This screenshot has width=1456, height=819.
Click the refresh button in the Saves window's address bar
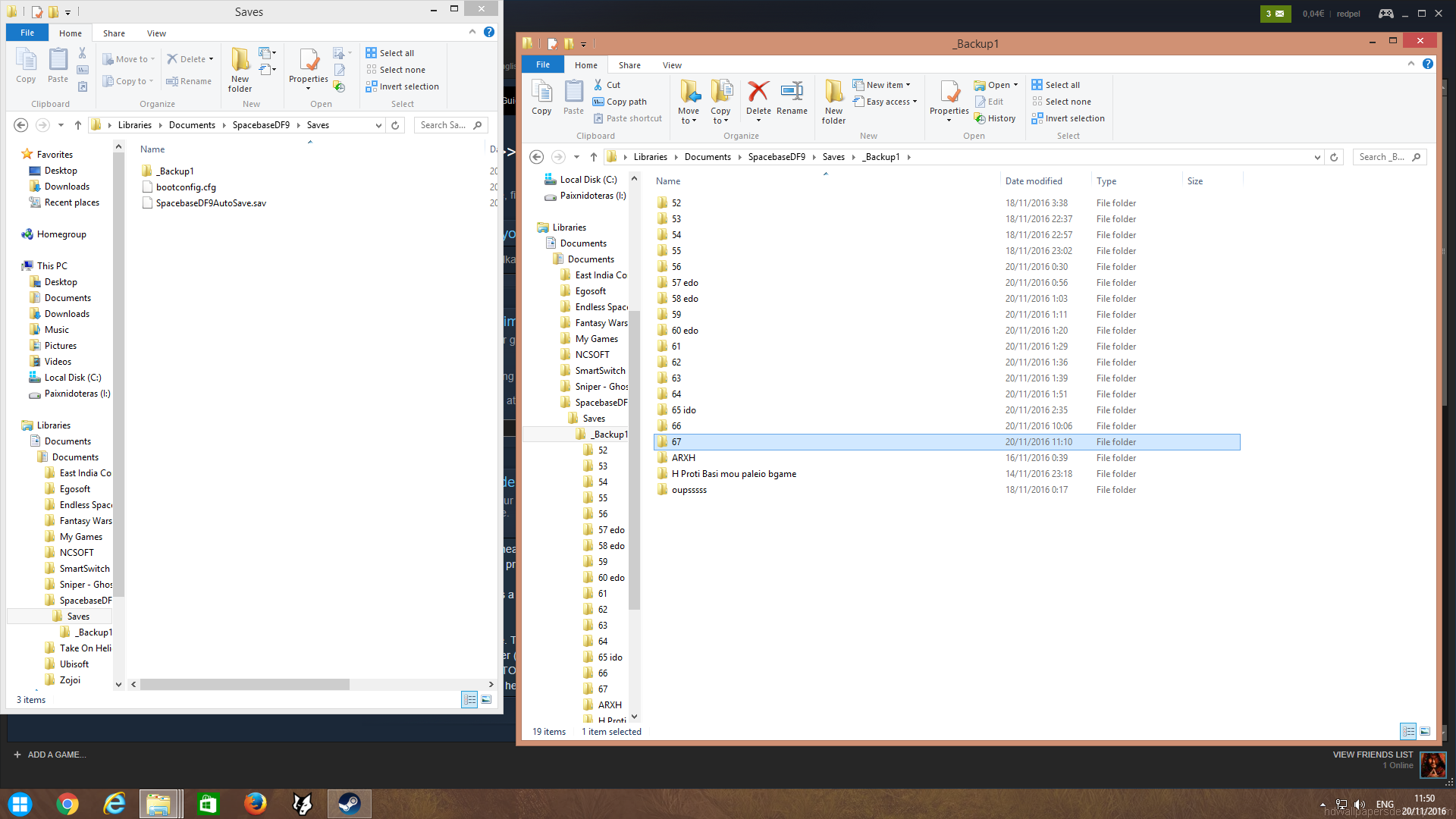[395, 125]
